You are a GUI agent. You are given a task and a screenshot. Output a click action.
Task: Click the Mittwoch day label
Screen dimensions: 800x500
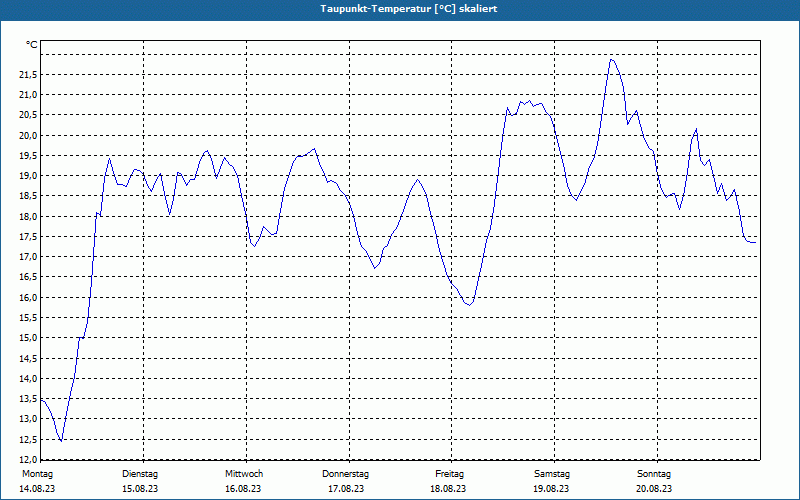pos(244,474)
